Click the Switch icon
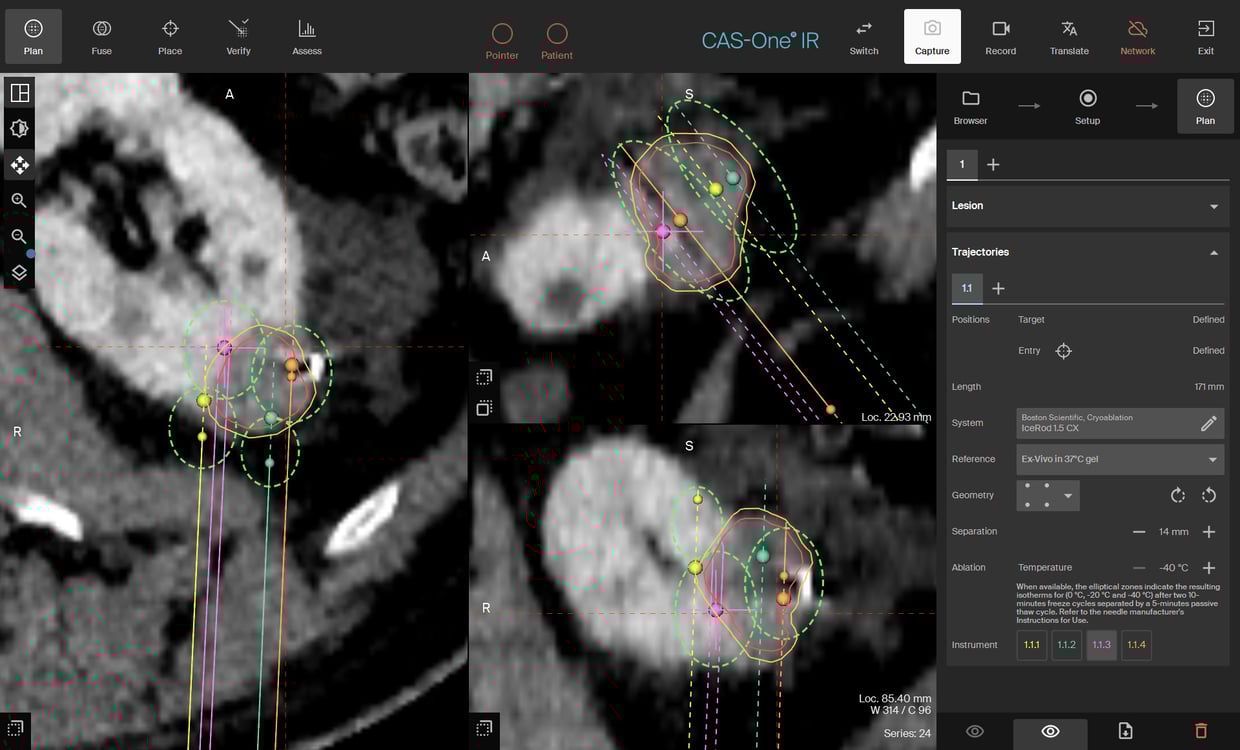This screenshot has width=1240, height=750. point(864,37)
